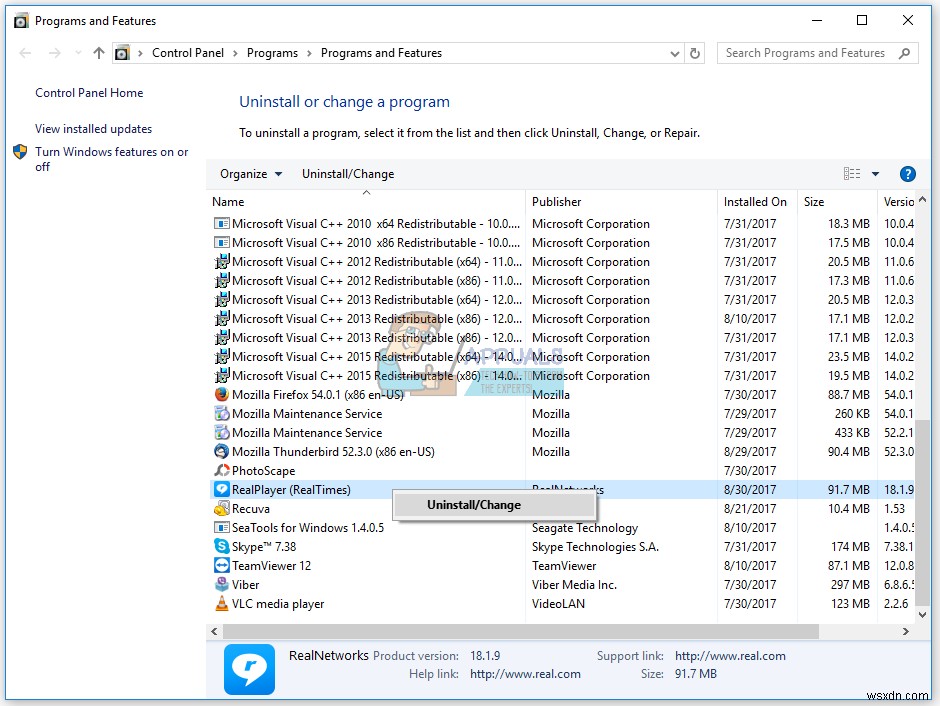Click the Programs and Features breadcrumb
This screenshot has height=706, width=940.
point(381,53)
